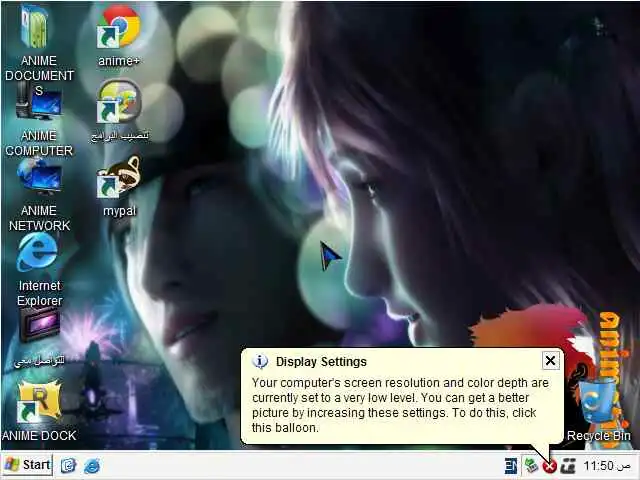Close the Display Settings balloon
The width and height of the screenshot is (640, 480).
(x=550, y=361)
